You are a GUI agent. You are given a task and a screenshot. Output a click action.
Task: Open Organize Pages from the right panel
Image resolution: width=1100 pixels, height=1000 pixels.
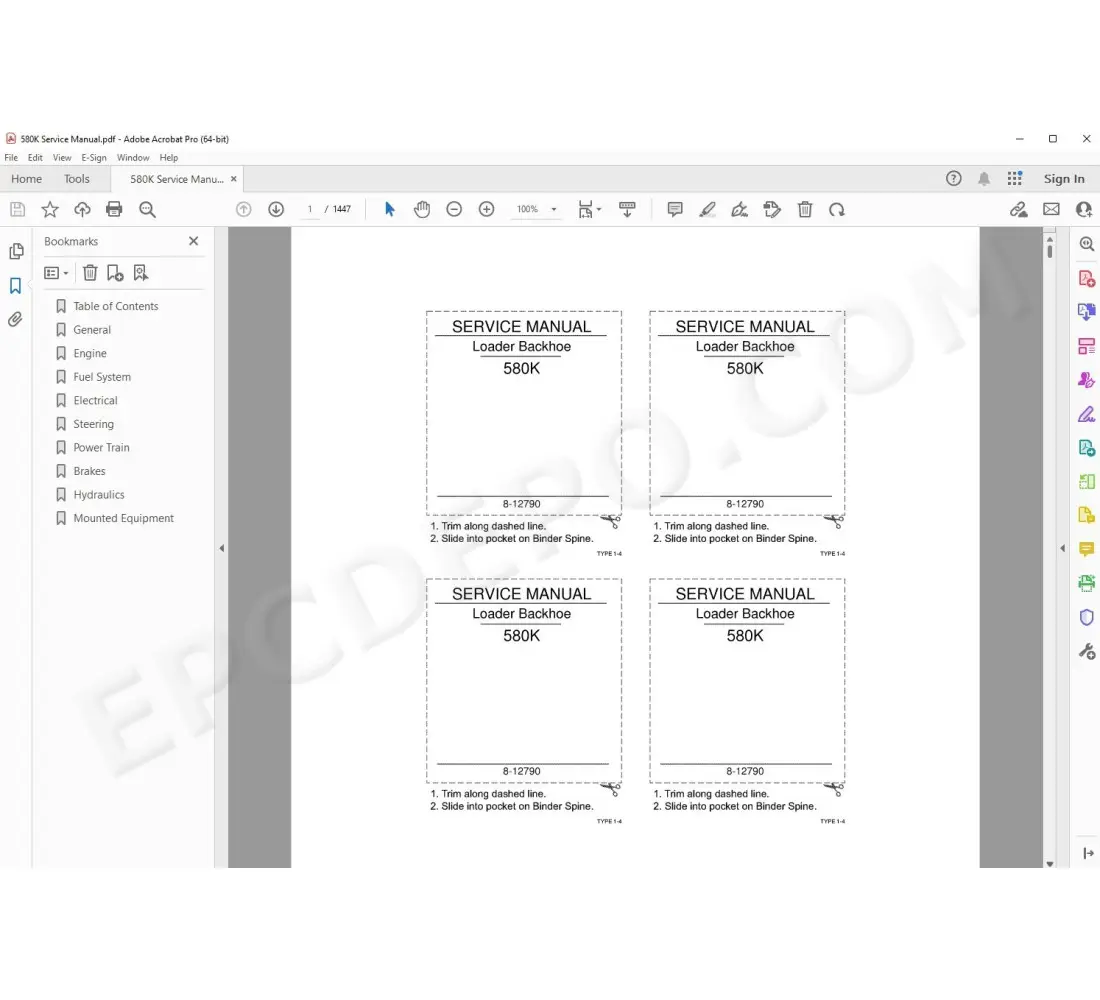pyautogui.click(x=1086, y=345)
